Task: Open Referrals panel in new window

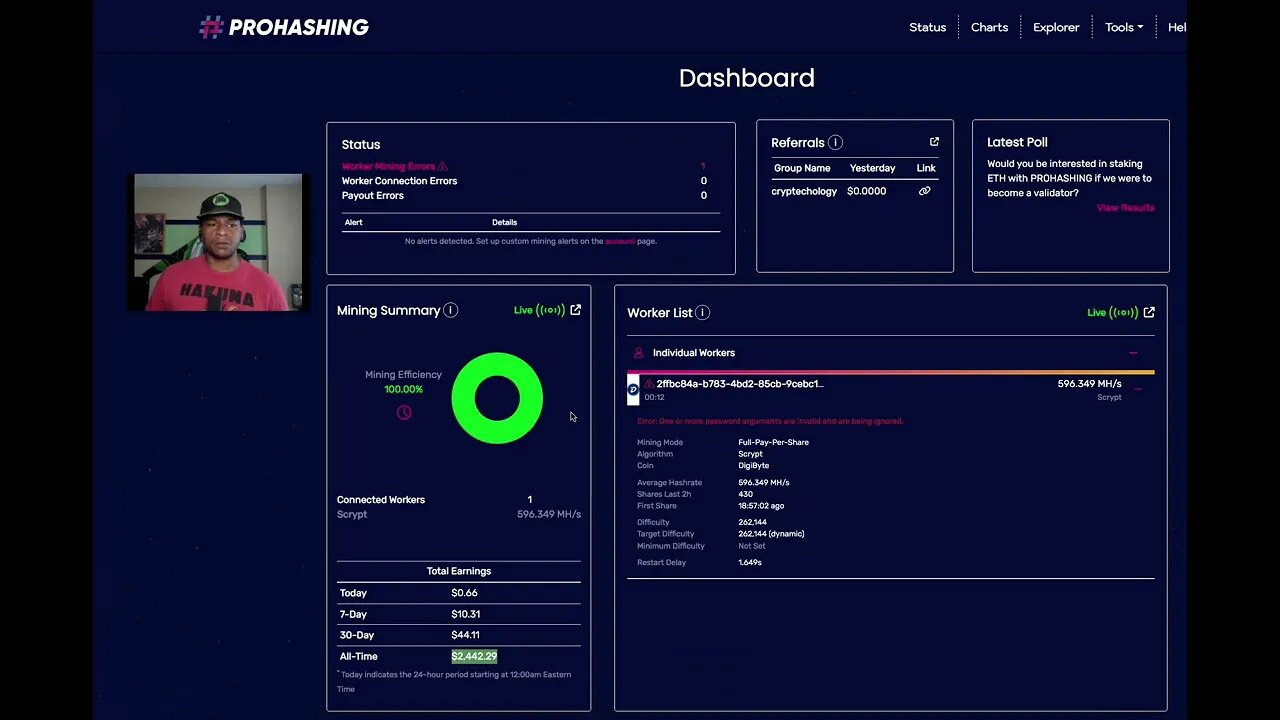Action: (x=934, y=142)
